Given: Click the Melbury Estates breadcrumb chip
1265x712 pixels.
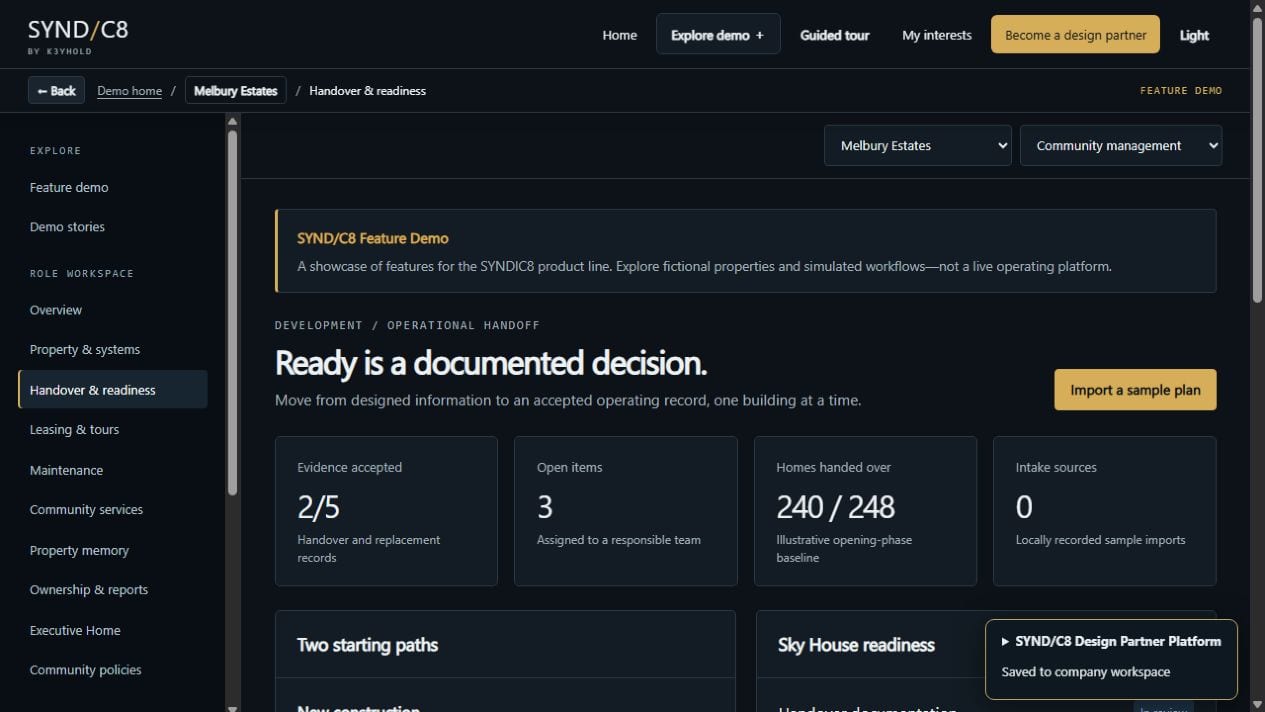Looking at the screenshot, I should tap(236, 90).
